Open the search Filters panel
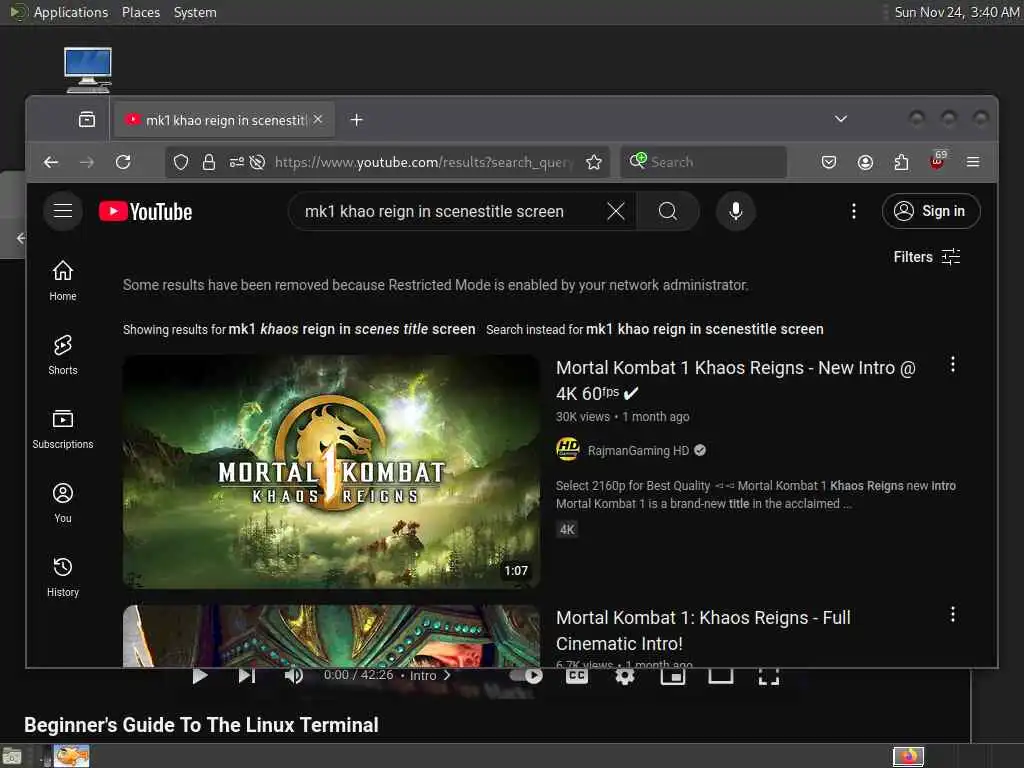 pos(927,257)
